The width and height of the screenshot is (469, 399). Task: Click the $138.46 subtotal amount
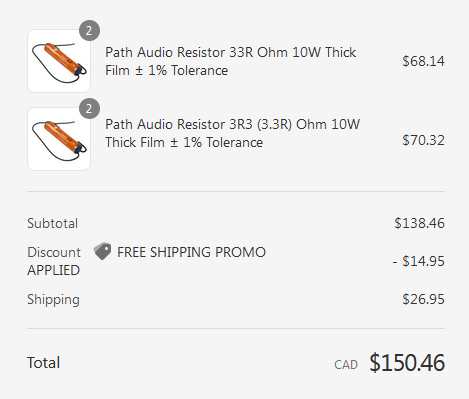[419, 223]
